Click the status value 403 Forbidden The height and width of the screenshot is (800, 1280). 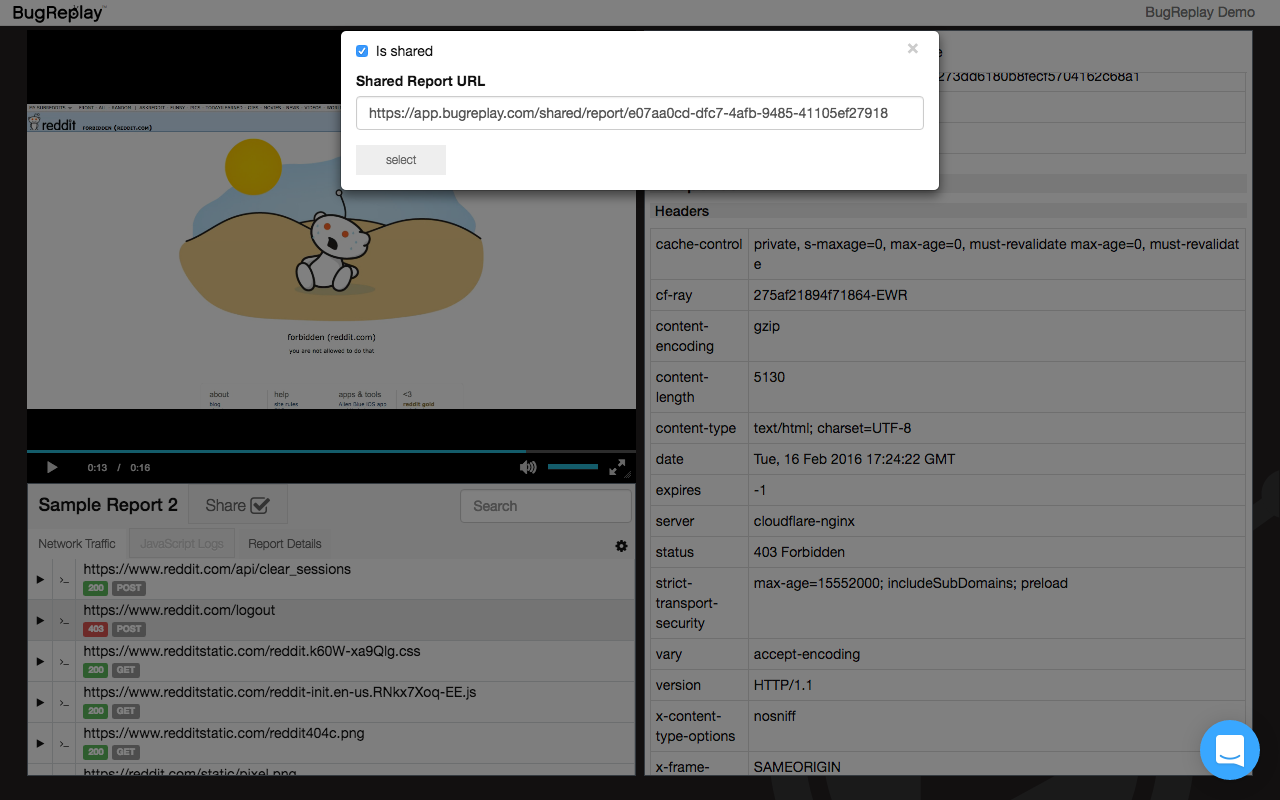(799, 552)
